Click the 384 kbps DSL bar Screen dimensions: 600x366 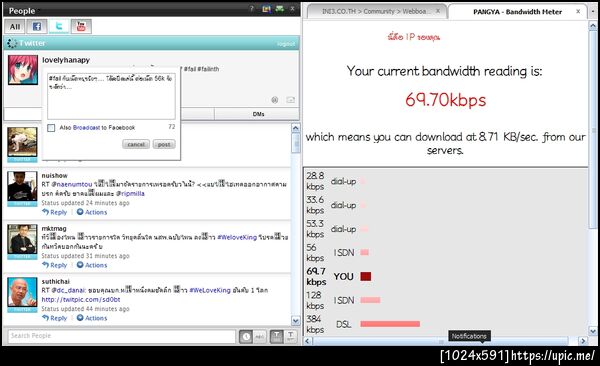pos(390,324)
